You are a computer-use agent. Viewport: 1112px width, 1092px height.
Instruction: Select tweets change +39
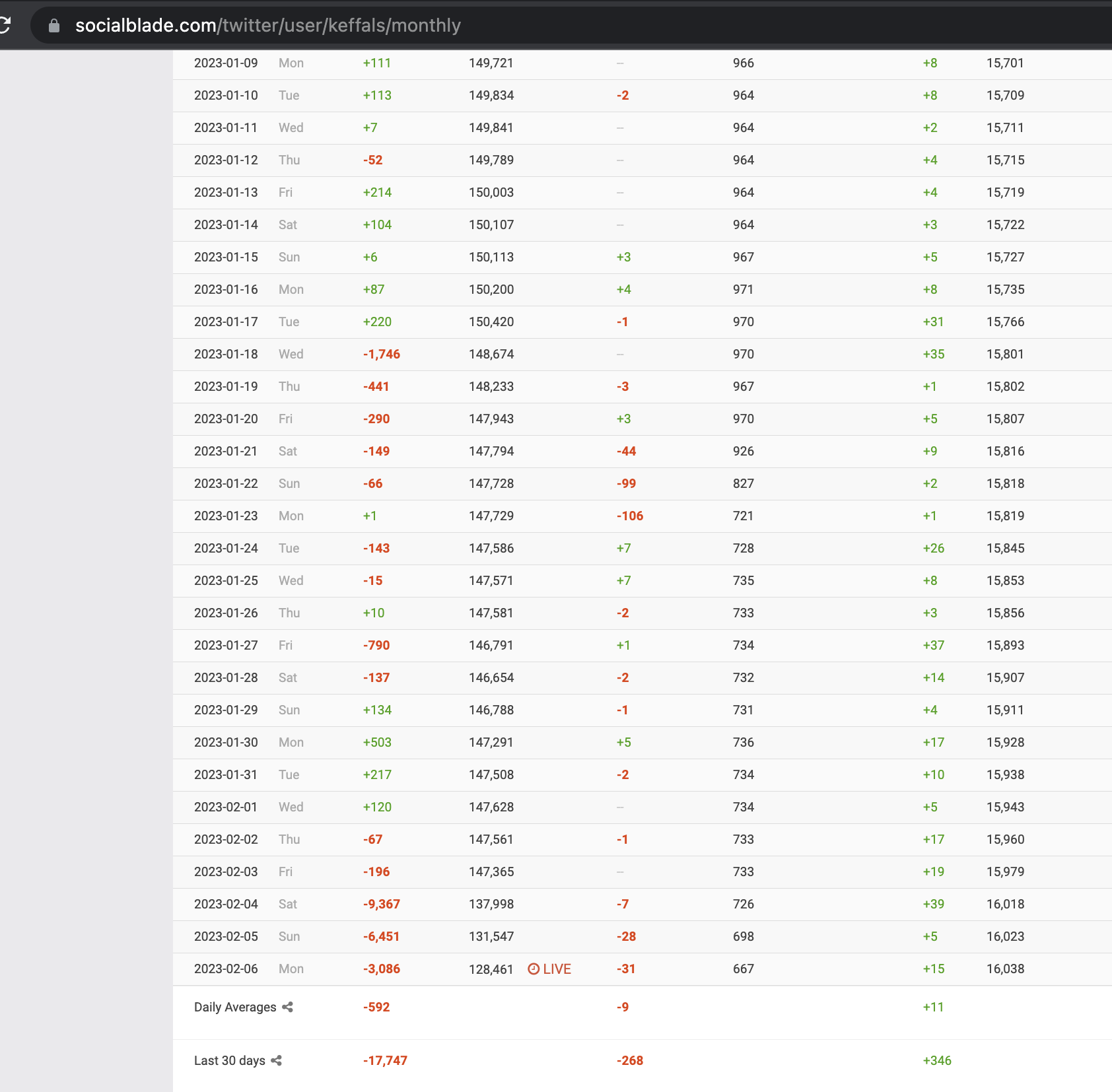click(x=934, y=904)
